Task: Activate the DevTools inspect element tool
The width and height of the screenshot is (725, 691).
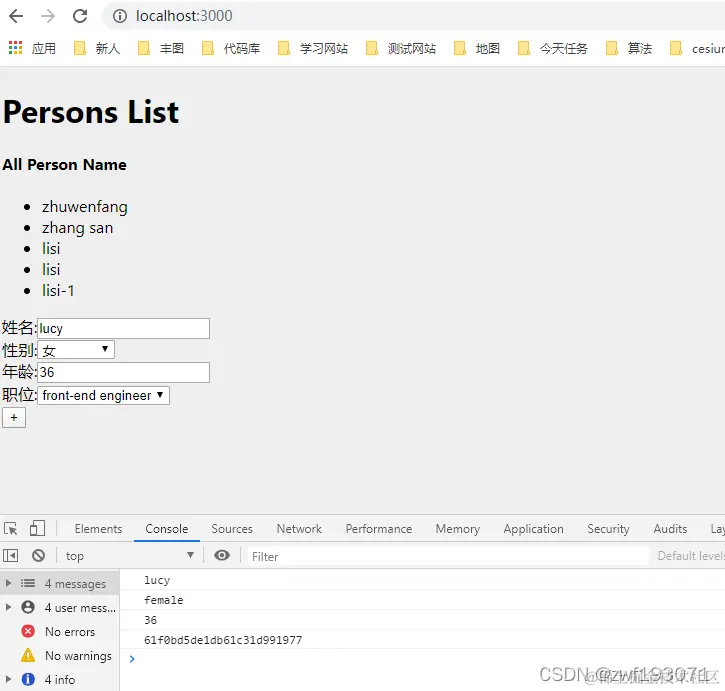Action: 11,528
